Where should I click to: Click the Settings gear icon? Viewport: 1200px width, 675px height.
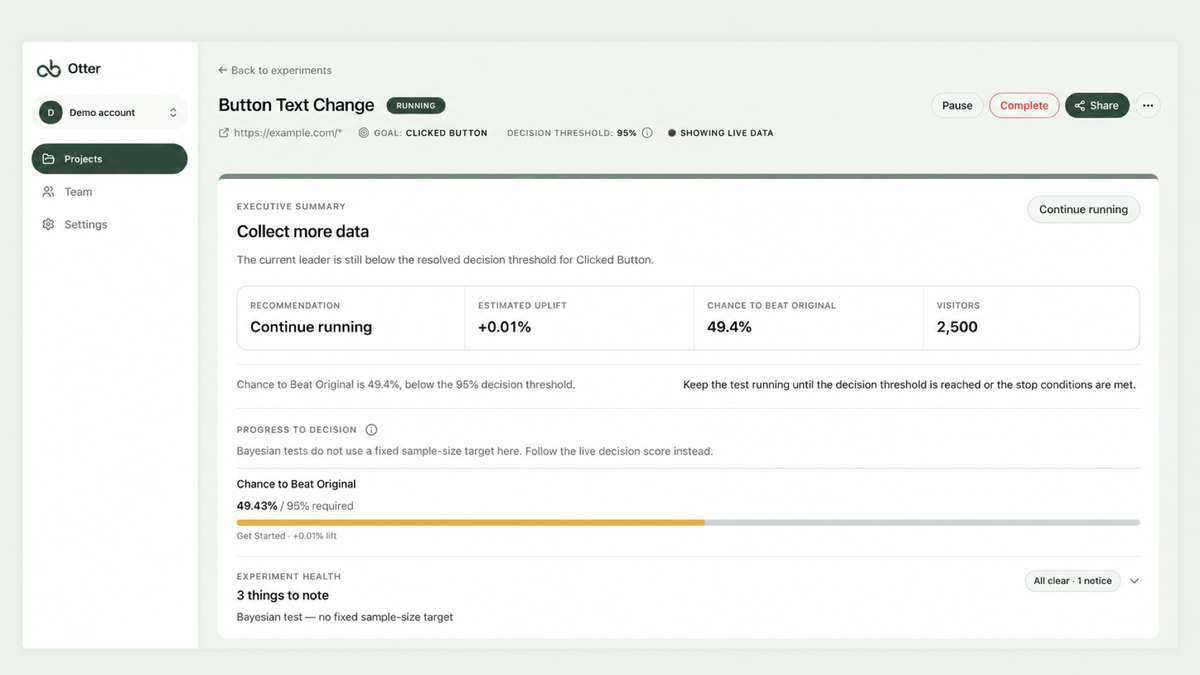click(x=48, y=225)
